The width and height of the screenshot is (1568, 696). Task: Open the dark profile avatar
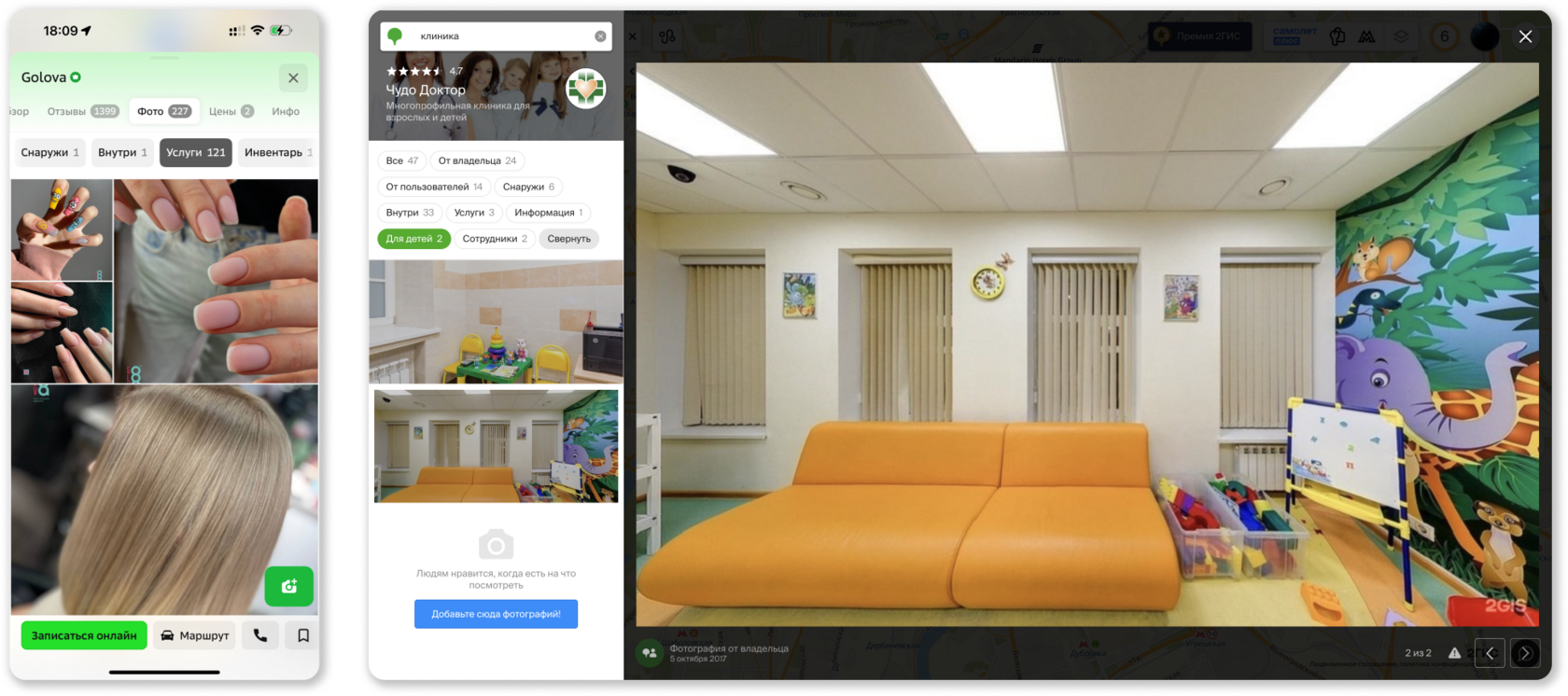click(x=1485, y=36)
